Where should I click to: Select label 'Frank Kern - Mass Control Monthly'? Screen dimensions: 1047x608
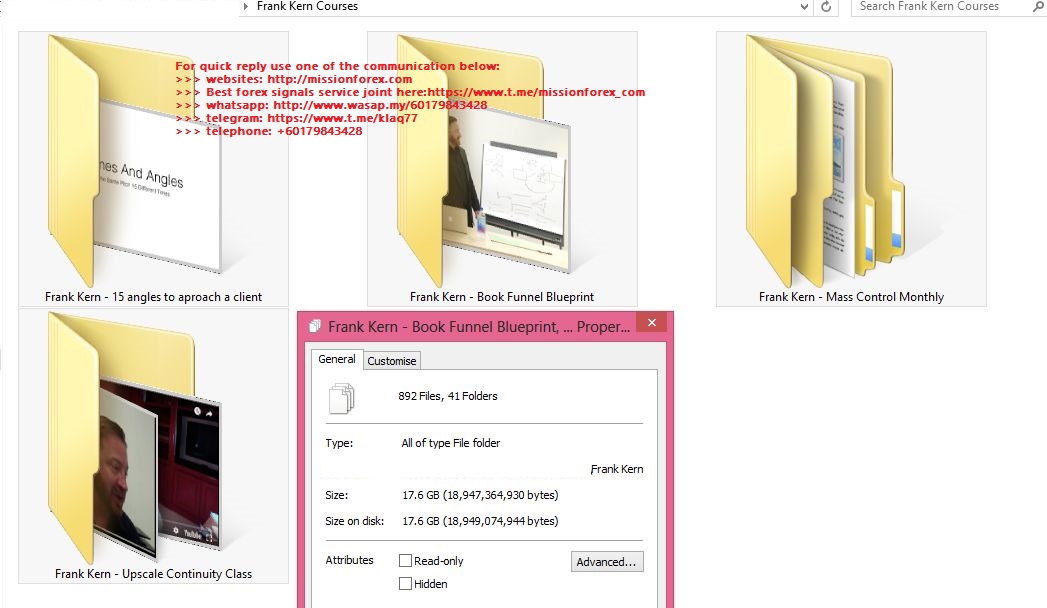(851, 297)
